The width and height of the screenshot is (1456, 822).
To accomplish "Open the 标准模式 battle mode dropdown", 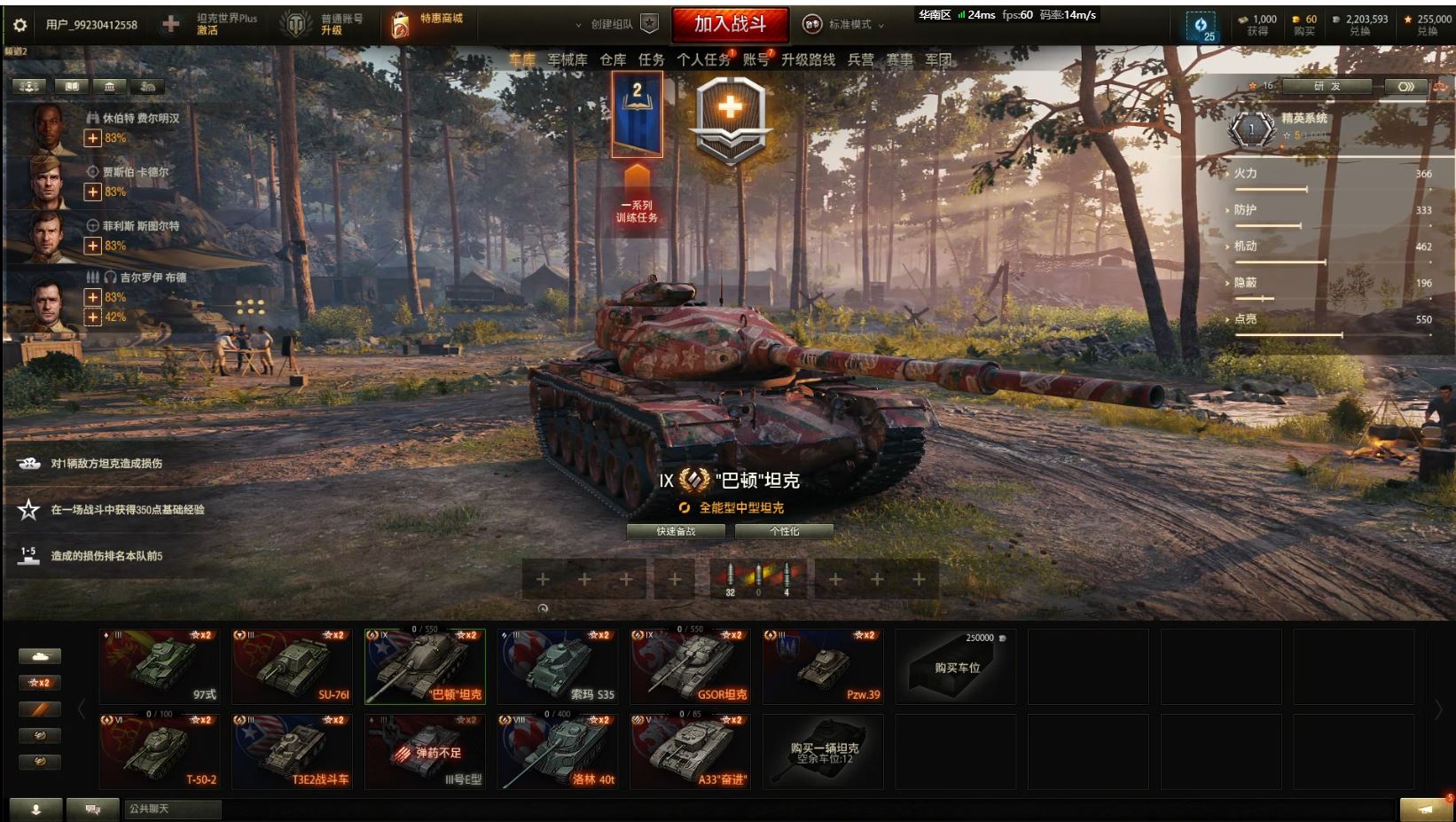I will (843, 25).
